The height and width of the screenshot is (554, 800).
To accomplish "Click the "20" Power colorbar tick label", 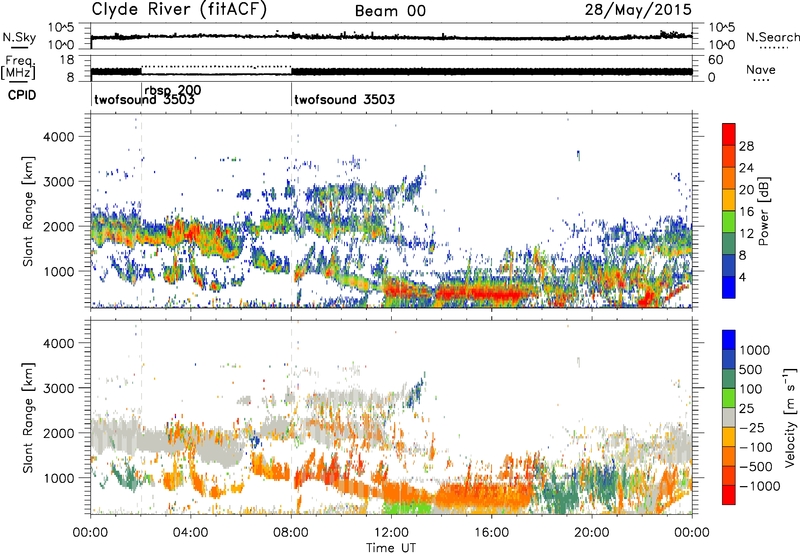I will click(746, 190).
